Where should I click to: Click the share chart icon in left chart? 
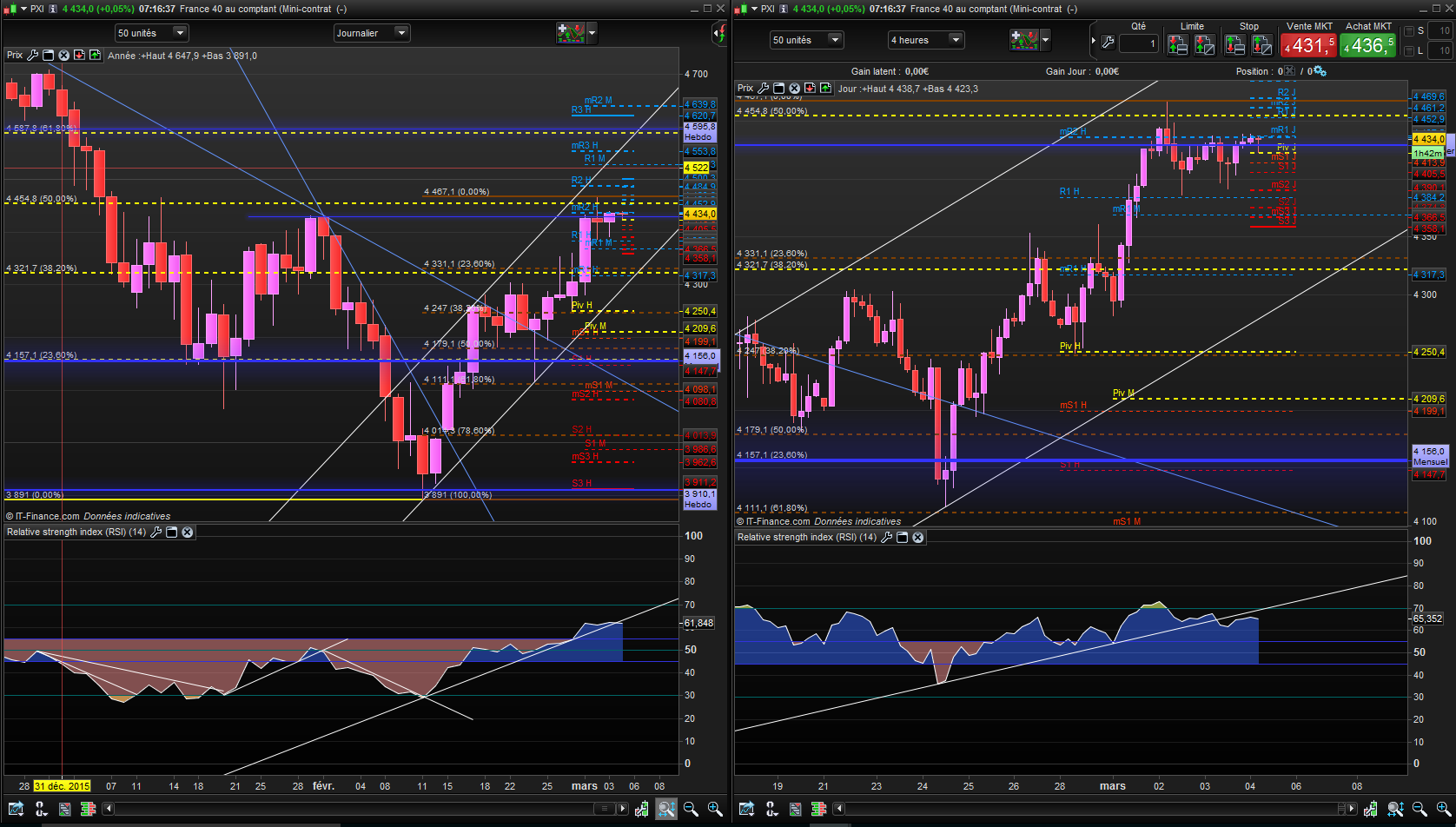tap(17, 809)
